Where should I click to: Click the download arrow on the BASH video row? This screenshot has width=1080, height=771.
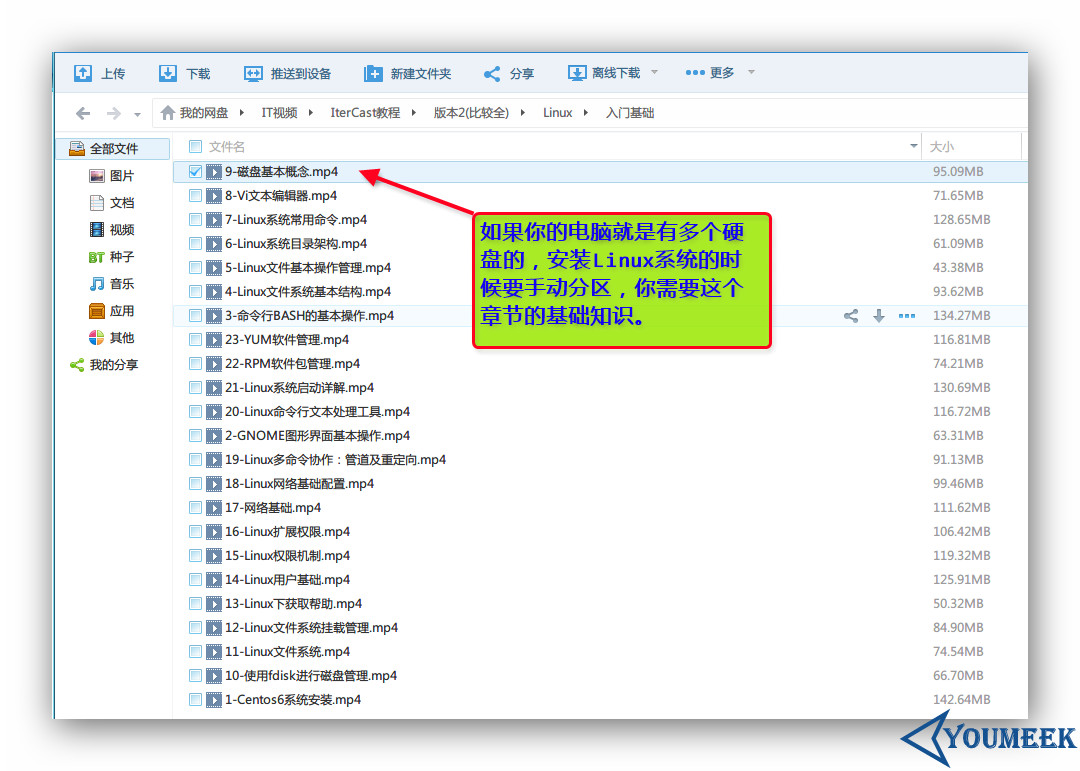click(x=879, y=315)
